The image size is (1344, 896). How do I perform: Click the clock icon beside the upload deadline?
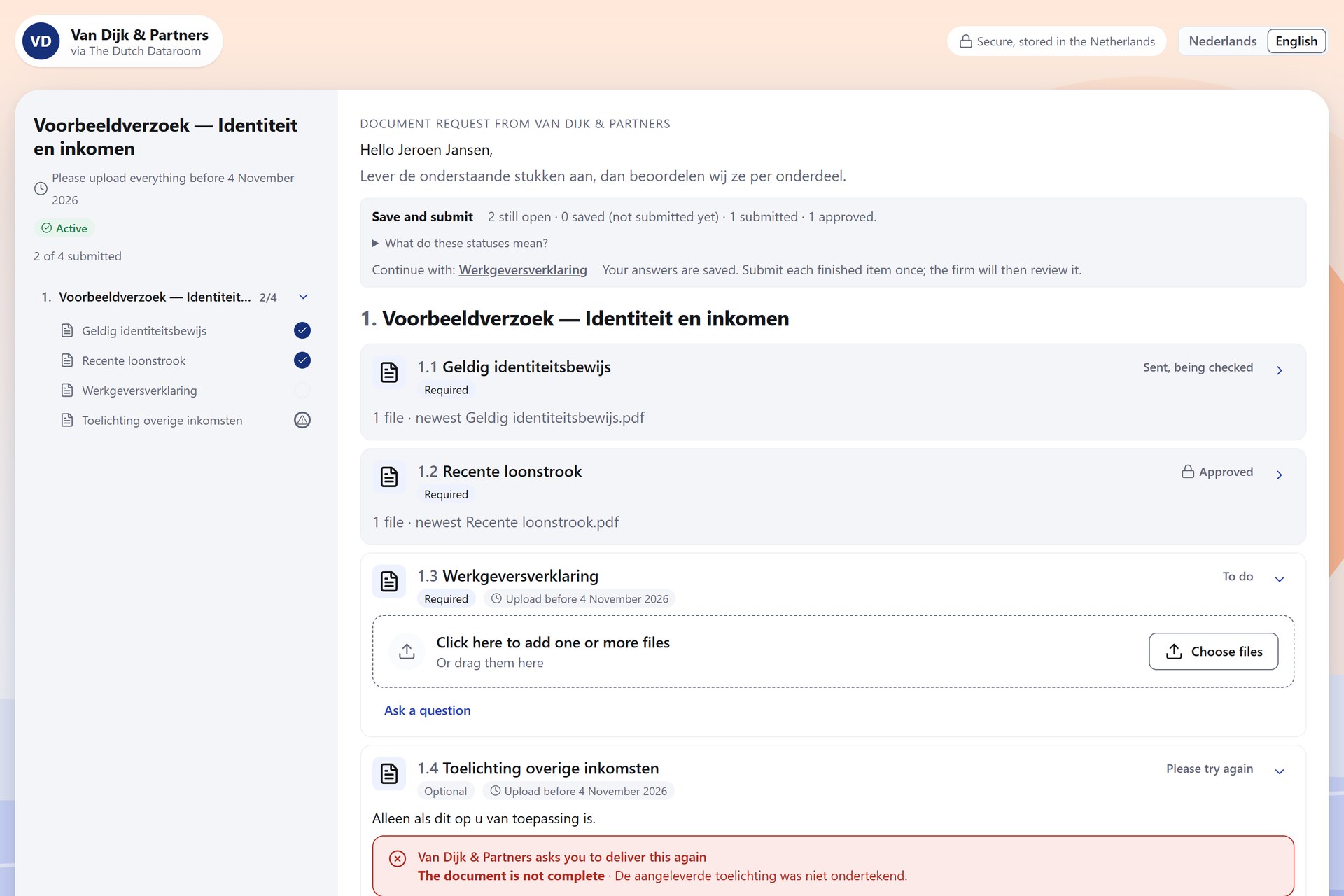[x=41, y=189]
